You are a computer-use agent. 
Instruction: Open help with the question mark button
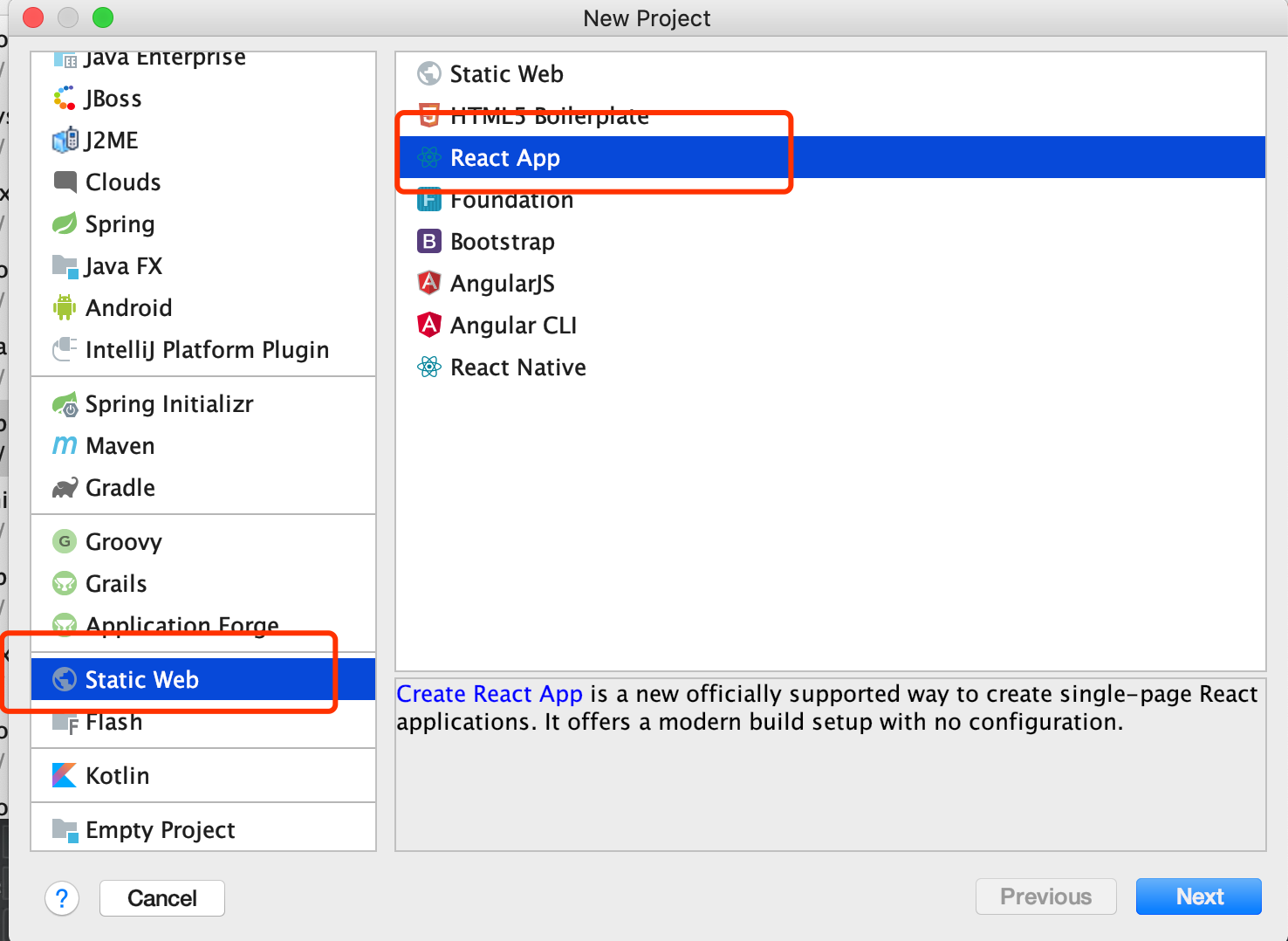(62, 897)
